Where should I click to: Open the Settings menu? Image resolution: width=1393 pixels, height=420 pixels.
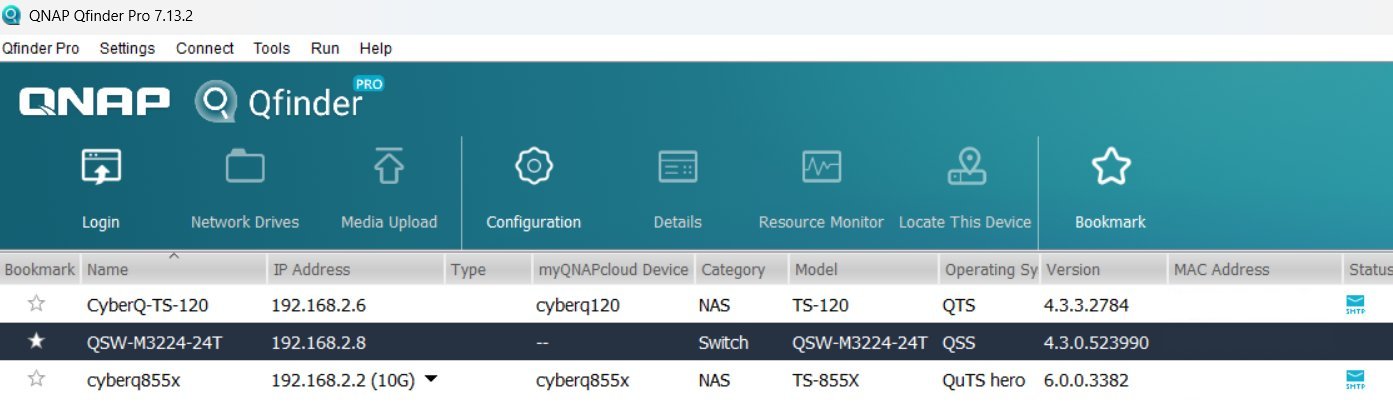coord(127,48)
